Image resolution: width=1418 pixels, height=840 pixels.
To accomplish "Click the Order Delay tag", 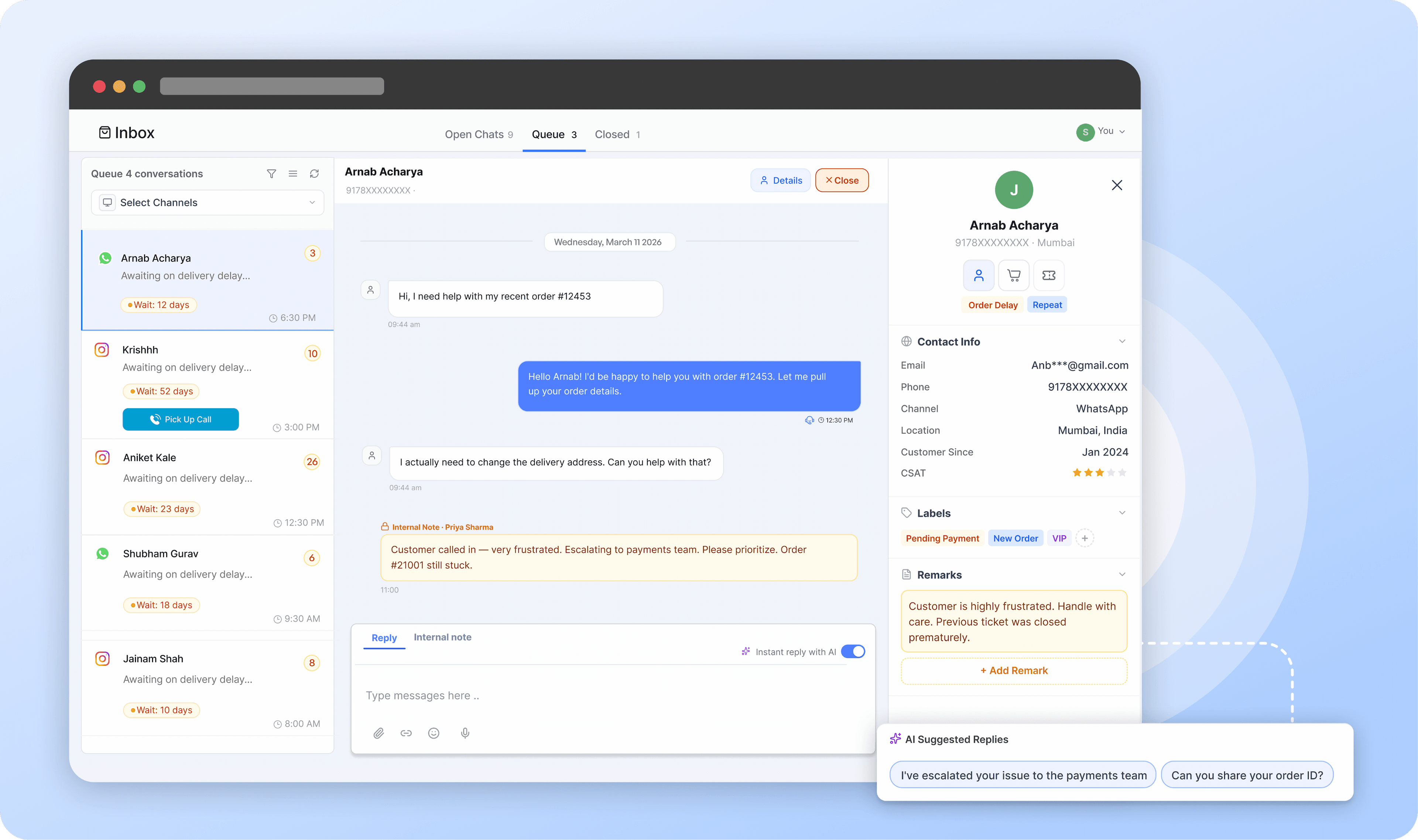I will 993,305.
